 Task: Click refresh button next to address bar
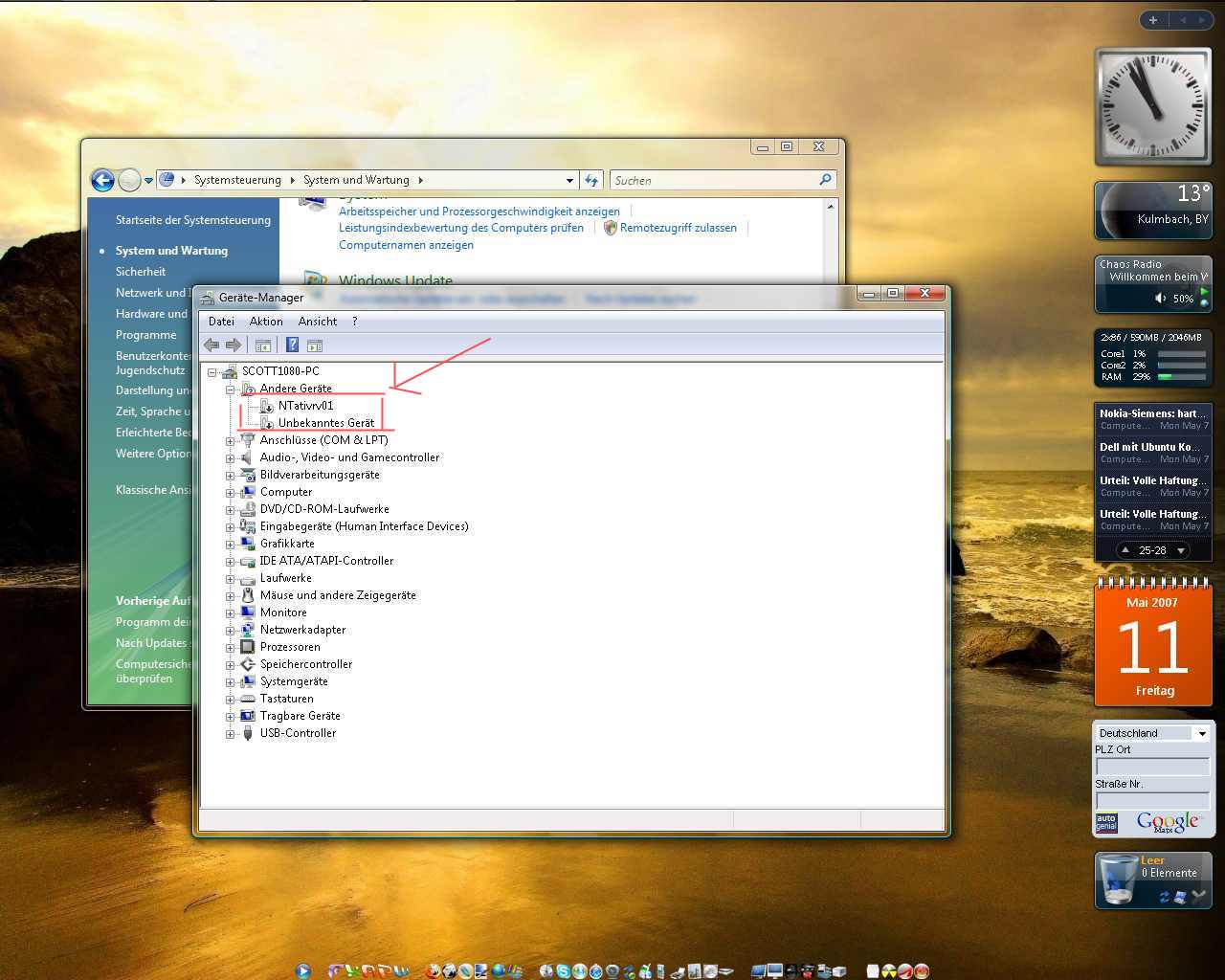pyautogui.click(x=591, y=180)
